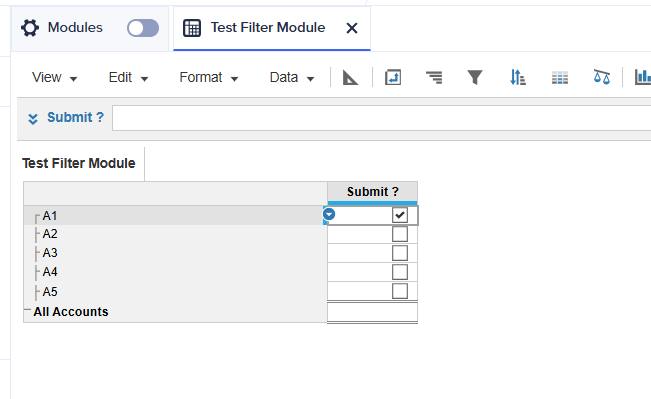Viewport: 651px width, 399px height.
Task: Tick the Submit checkbox for A5
Action: 400,291
